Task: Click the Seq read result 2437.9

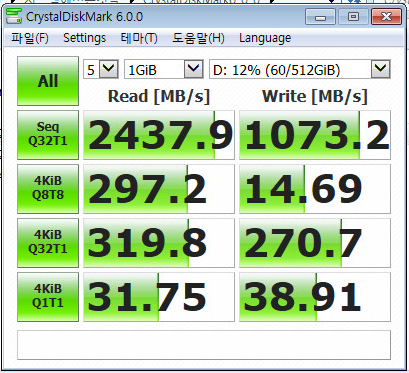Action: (159, 135)
